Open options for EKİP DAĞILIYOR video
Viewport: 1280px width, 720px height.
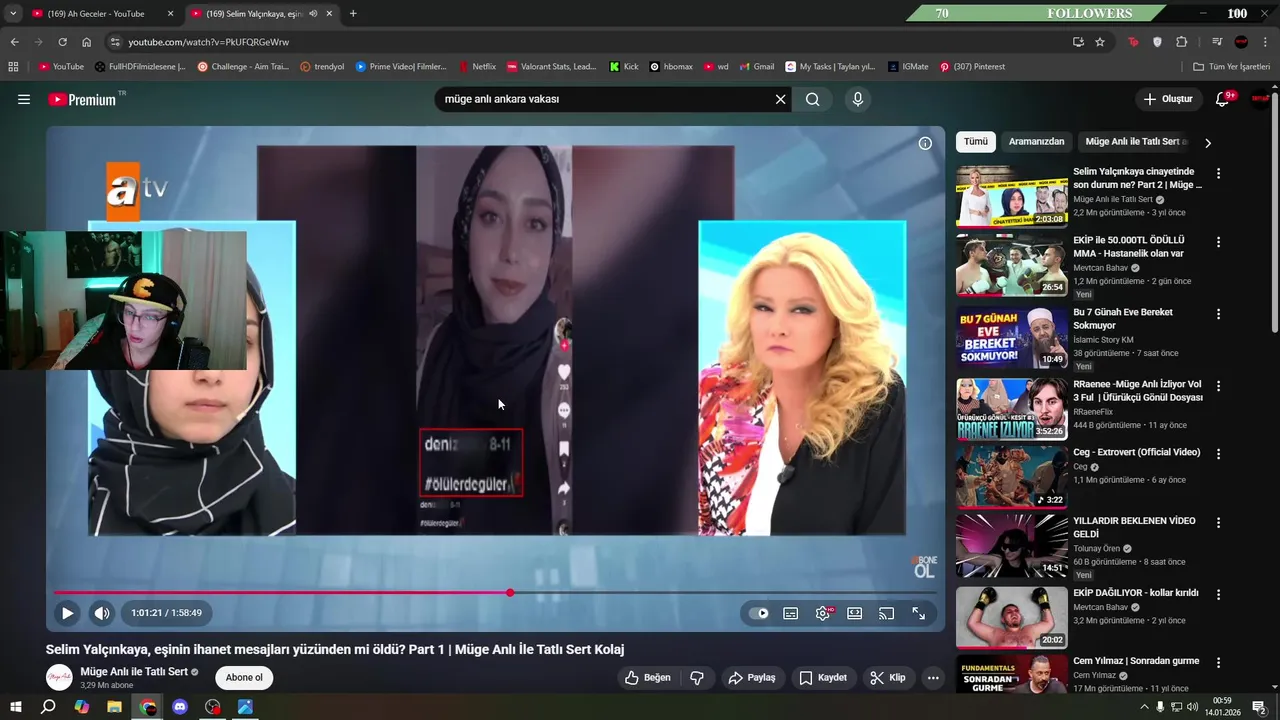pyautogui.click(x=1218, y=594)
